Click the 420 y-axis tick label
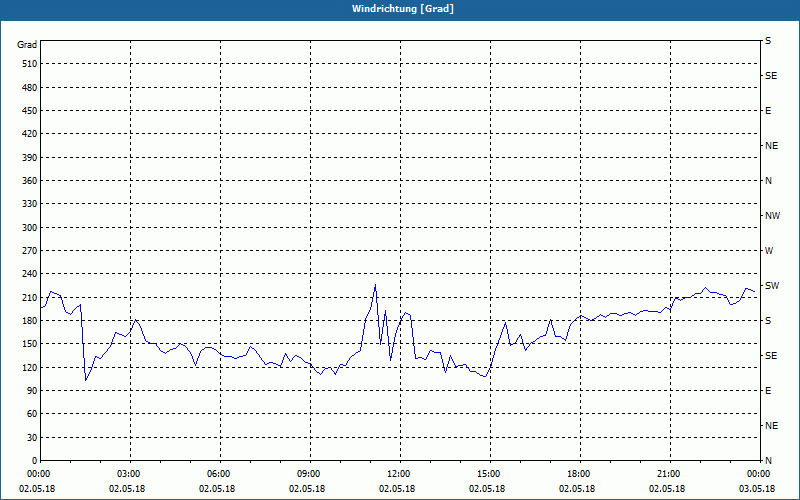The width and height of the screenshot is (800, 500). [30, 134]
